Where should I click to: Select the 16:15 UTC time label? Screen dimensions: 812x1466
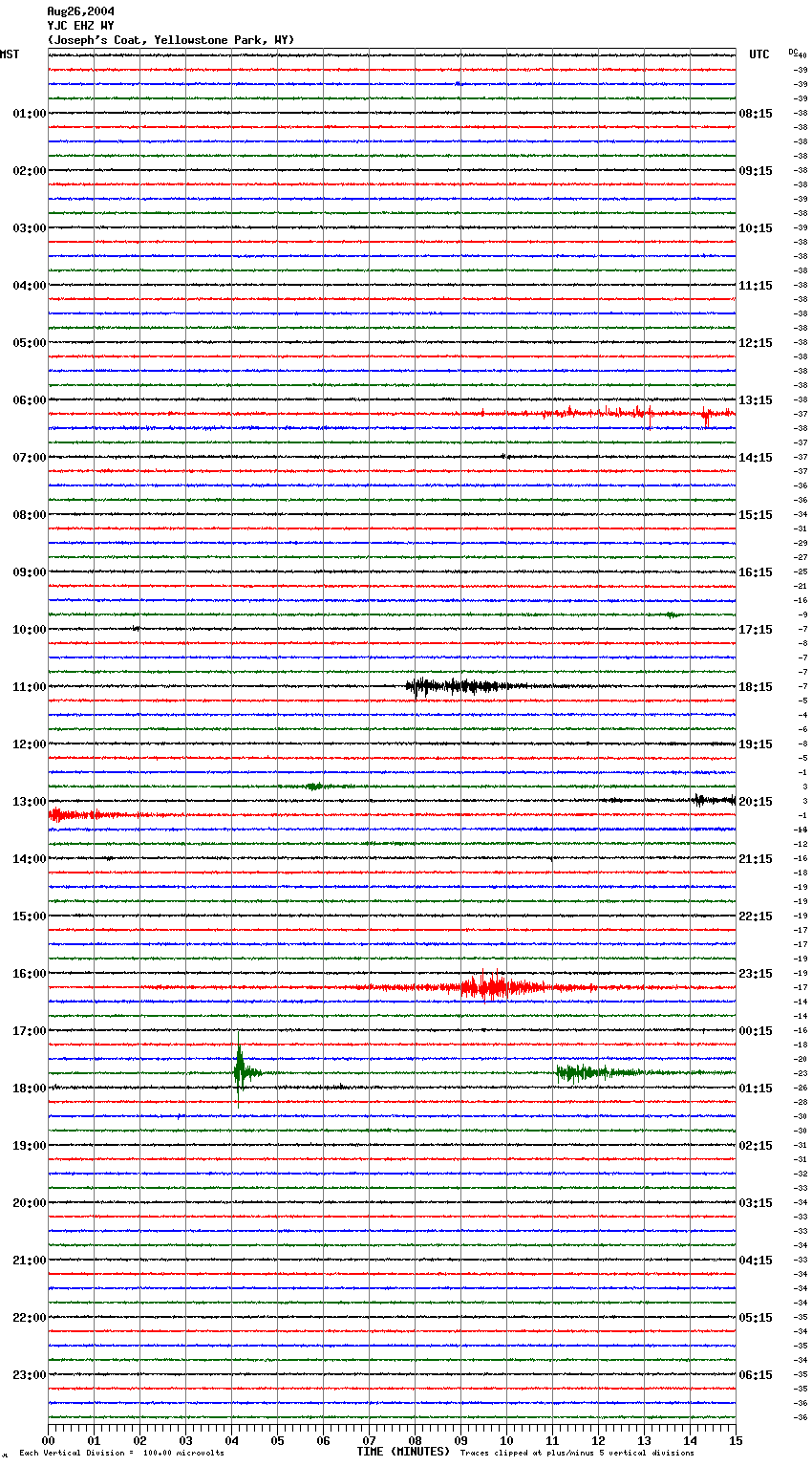[x=756, y=572]
